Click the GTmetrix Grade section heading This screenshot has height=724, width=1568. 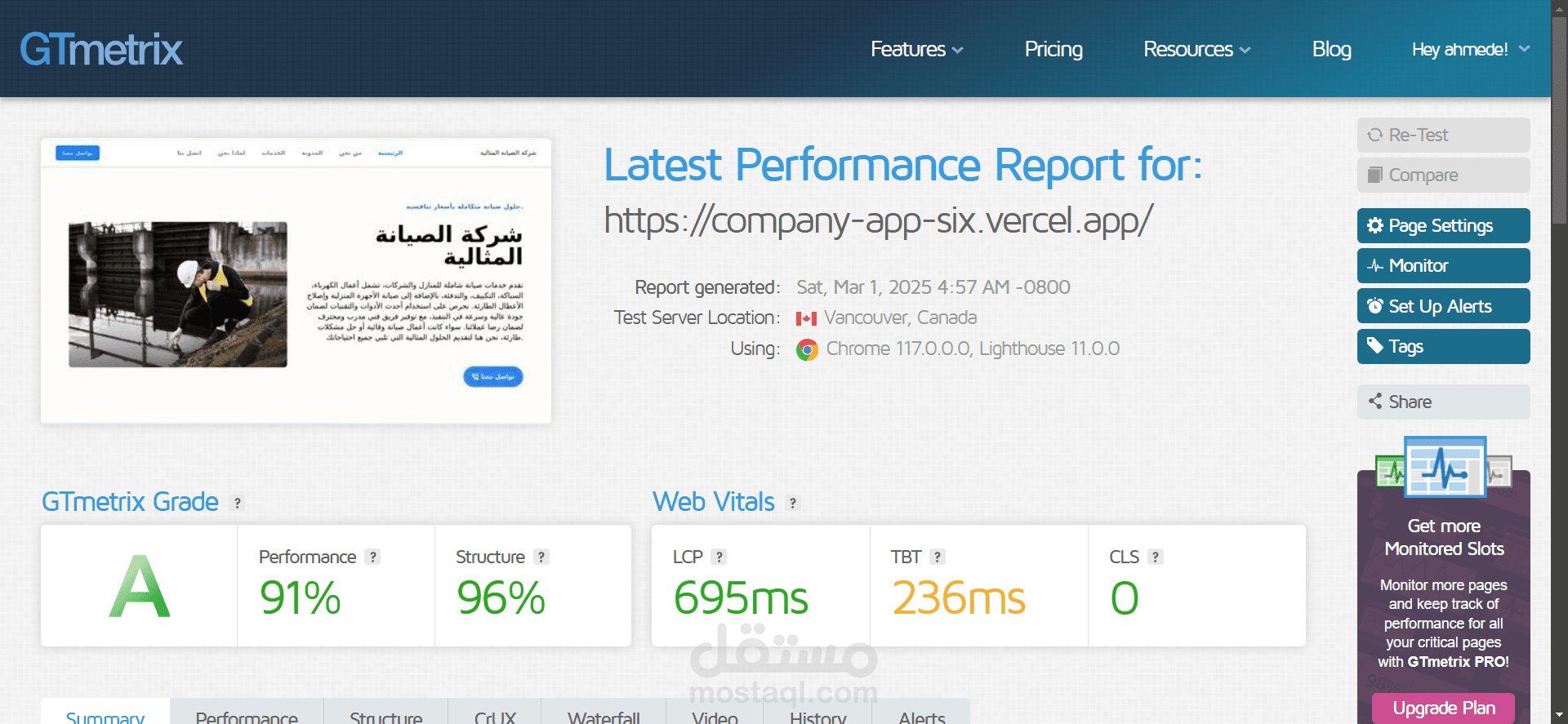(130, 502)
